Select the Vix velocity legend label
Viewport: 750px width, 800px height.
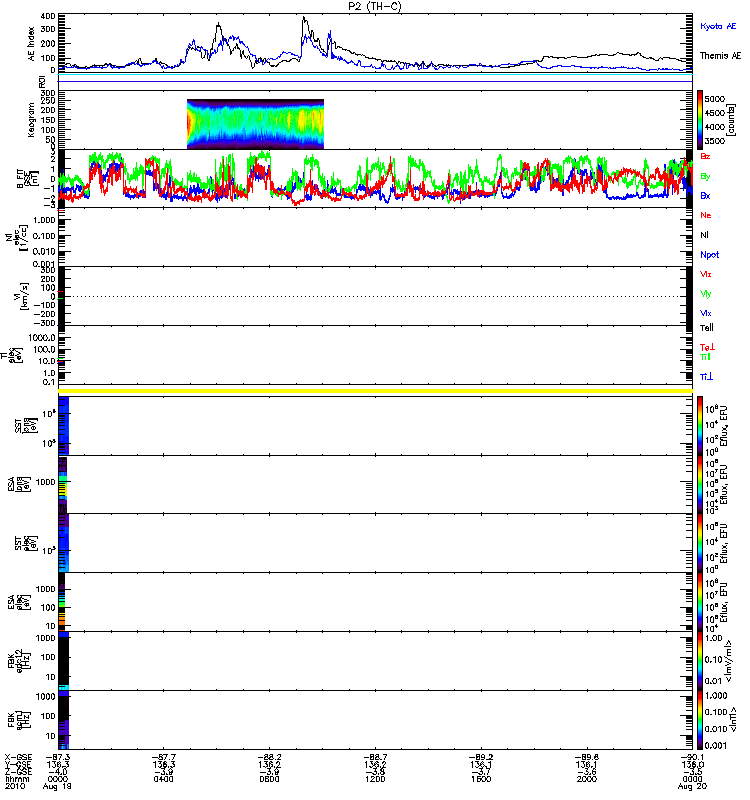click(x=706, y=313)
